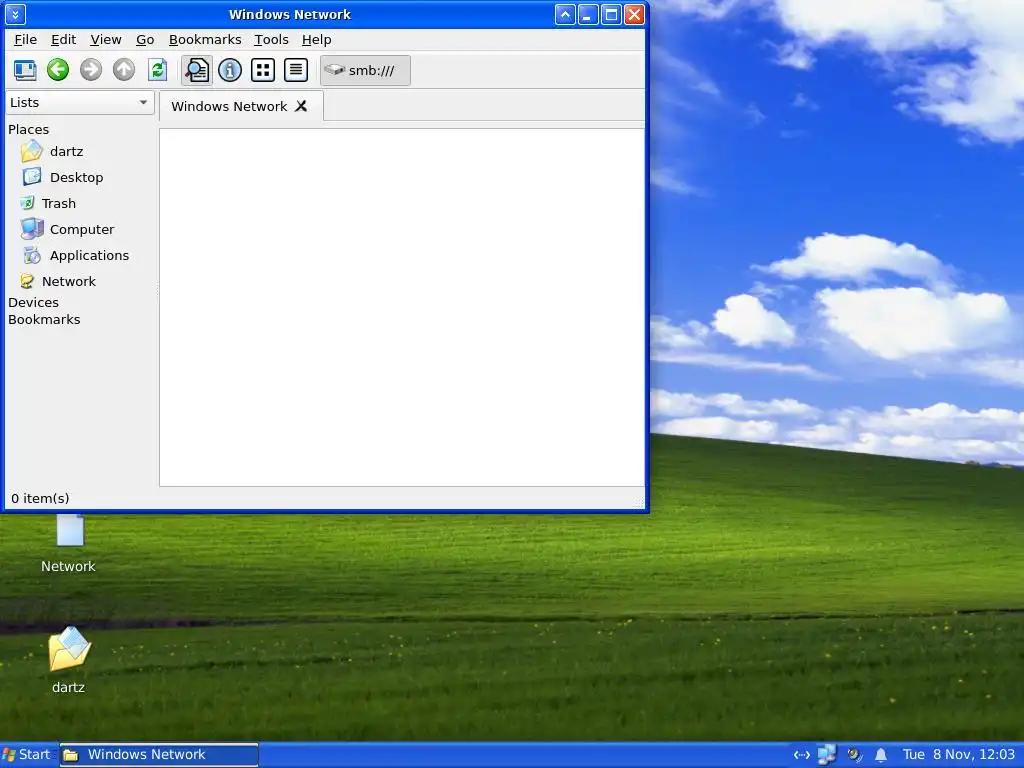Screen dimensions: 1024x768
Task: Close the Windows Network tab
Action: tap(301, 106)
